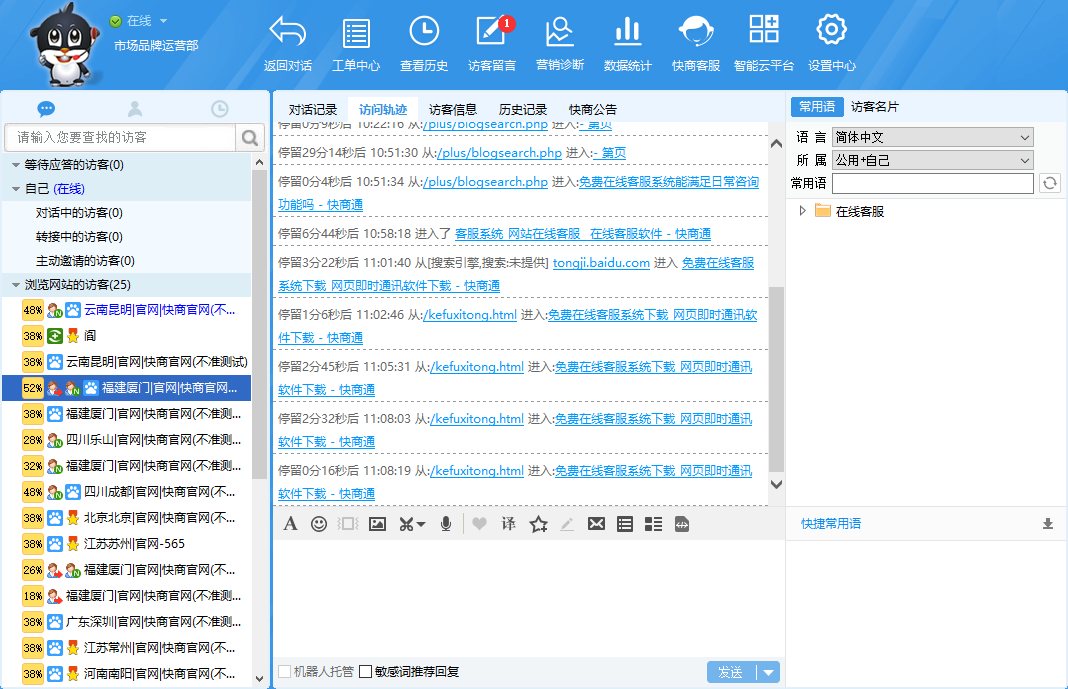Open 访客留言 with notification badge
Screen dimensions: 1068x689
[491, 34]
